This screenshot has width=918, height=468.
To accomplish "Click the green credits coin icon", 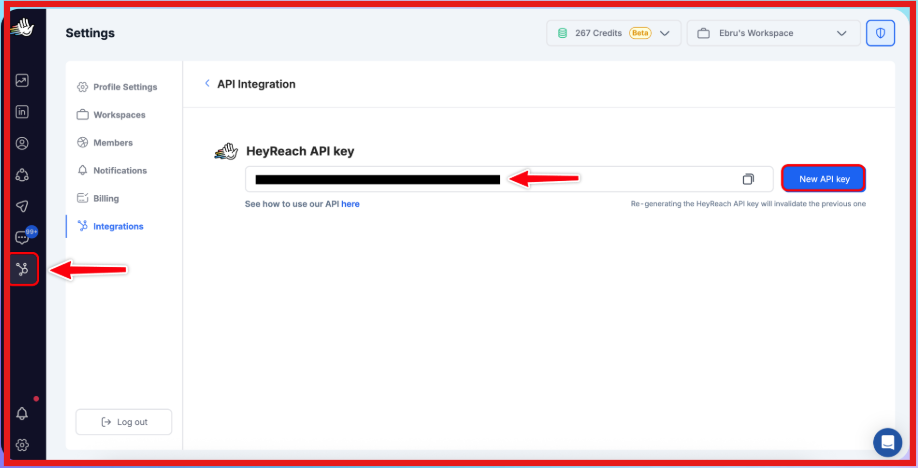I will 562,33.
